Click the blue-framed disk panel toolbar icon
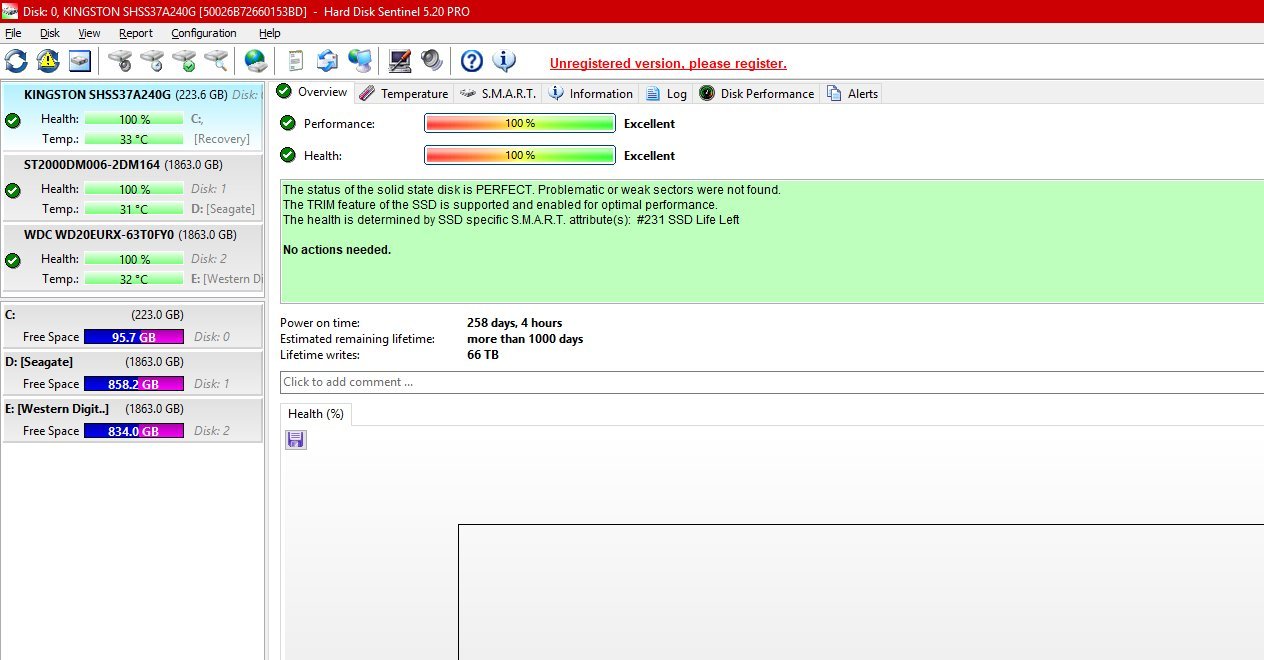Screen dimensions: 1264x660 [x=80, y=61]
